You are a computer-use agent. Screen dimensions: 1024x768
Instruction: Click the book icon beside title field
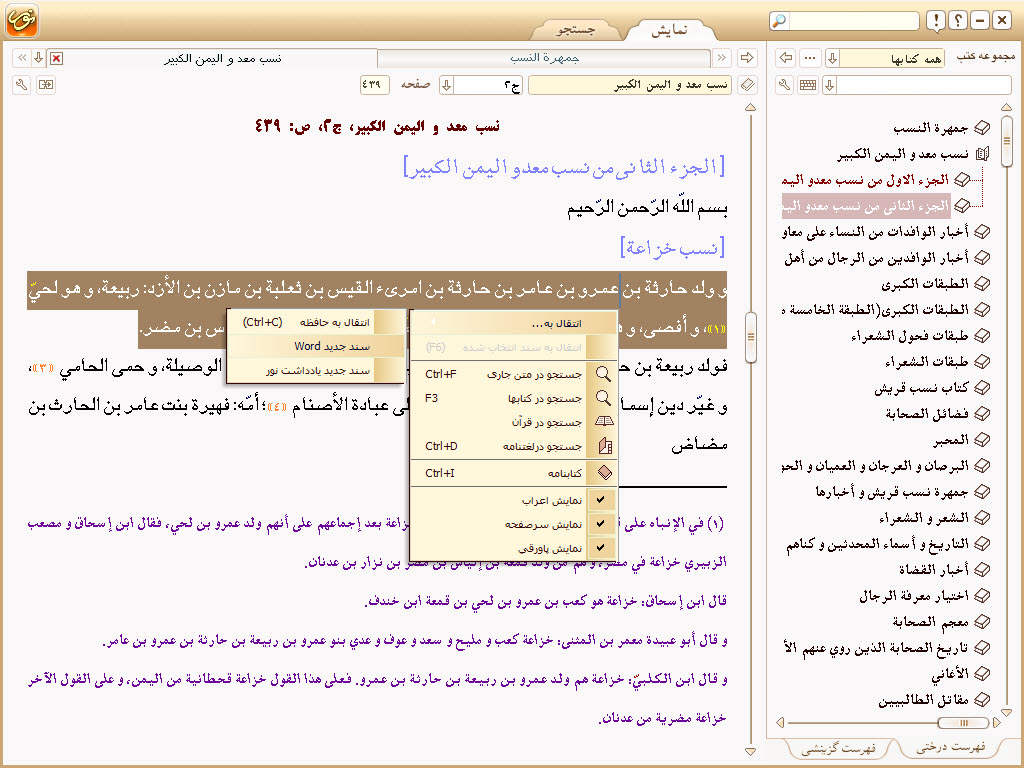(x=748, y=85)
